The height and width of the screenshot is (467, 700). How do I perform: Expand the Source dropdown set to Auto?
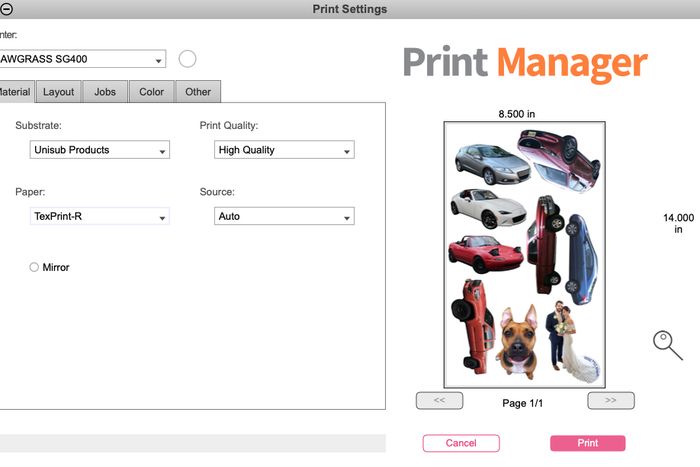[x=284, y=216]
